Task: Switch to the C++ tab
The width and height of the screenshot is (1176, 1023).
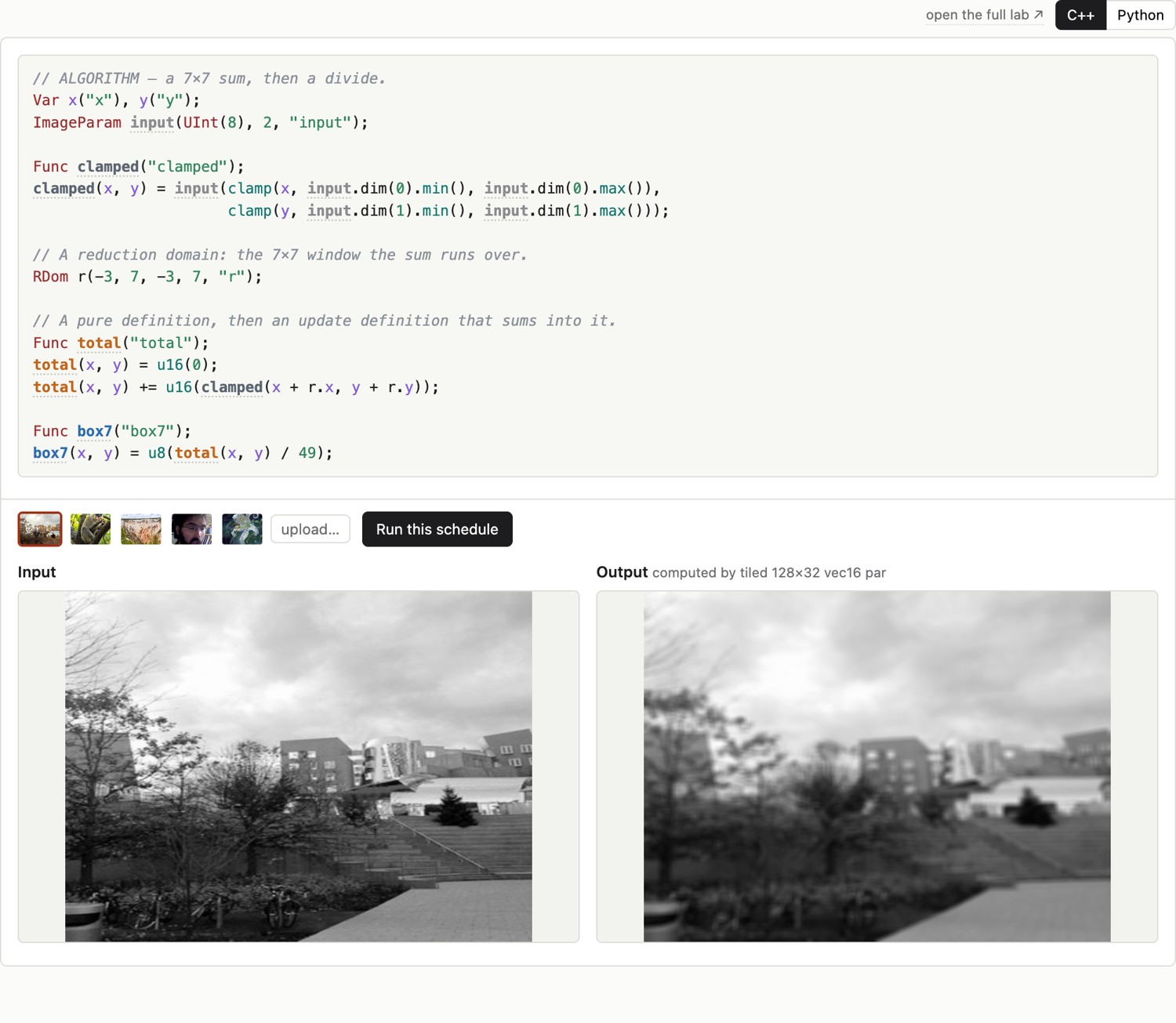Action: 1080,15
